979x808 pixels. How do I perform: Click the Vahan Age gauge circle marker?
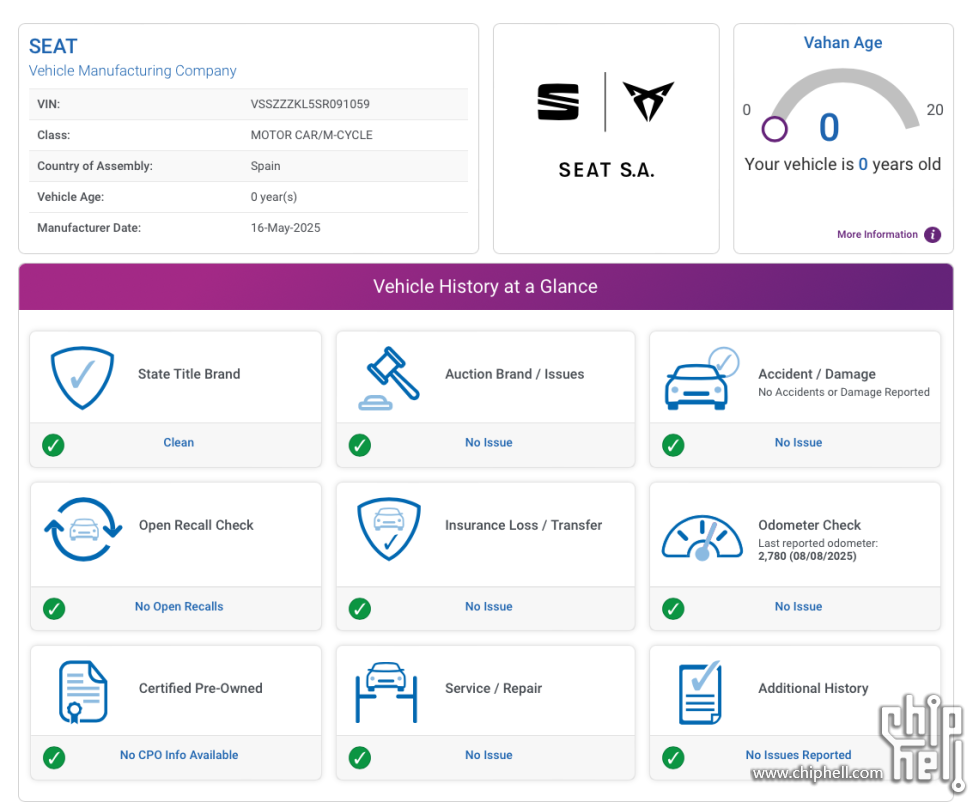pyautogui.click(x=774, y=129)
